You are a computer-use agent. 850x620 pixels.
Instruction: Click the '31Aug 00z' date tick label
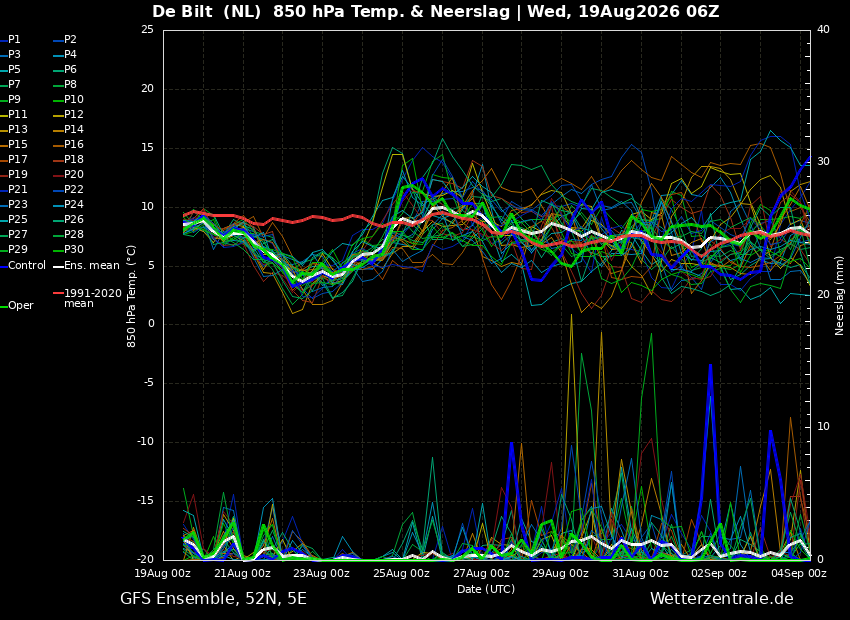(640, 573)
